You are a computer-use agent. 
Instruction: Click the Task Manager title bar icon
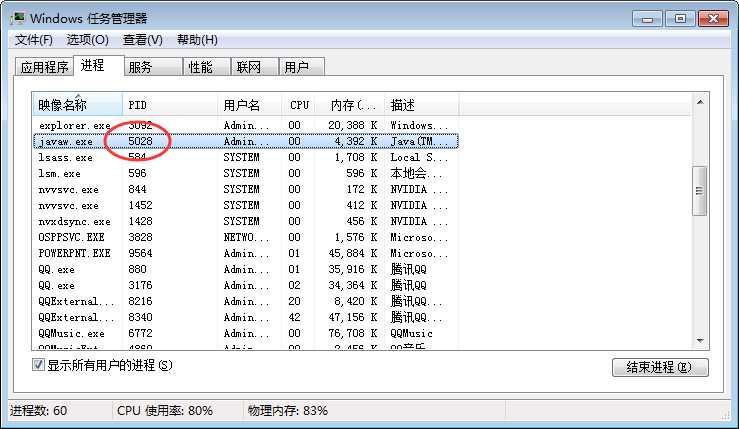click(x=18, y=18)
